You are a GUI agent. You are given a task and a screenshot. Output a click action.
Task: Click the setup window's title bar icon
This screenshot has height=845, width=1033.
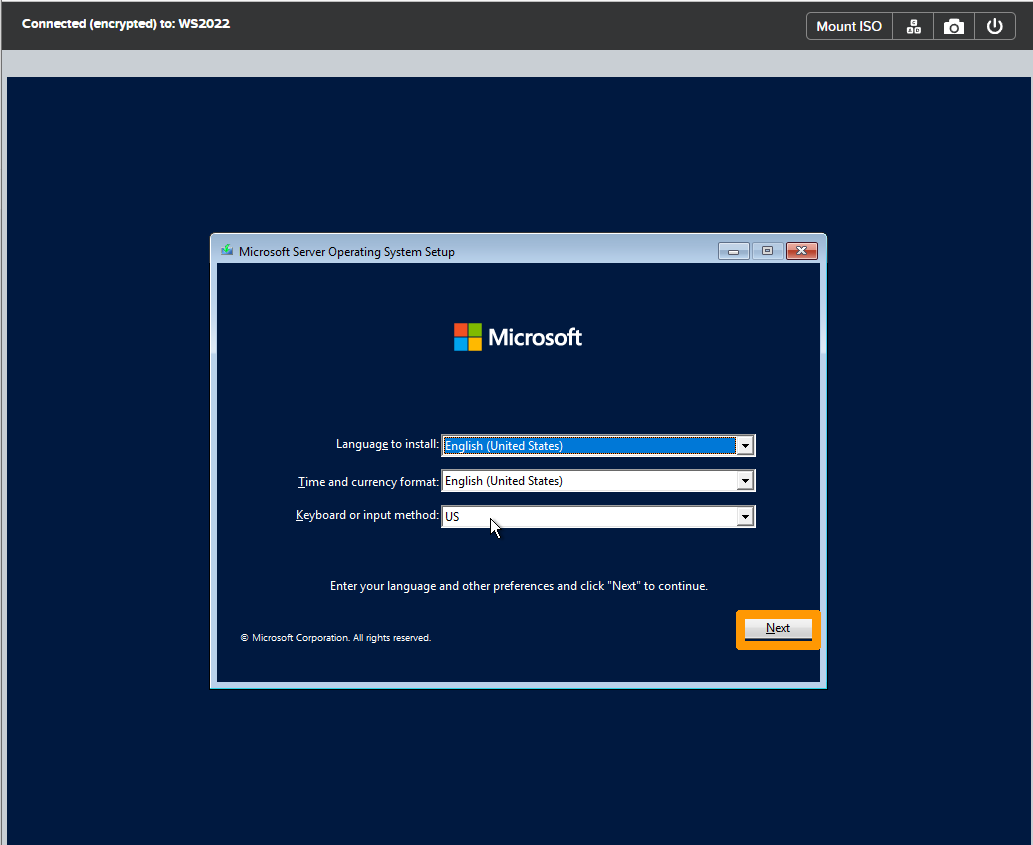pyautogui.click(x=226, y=251)
